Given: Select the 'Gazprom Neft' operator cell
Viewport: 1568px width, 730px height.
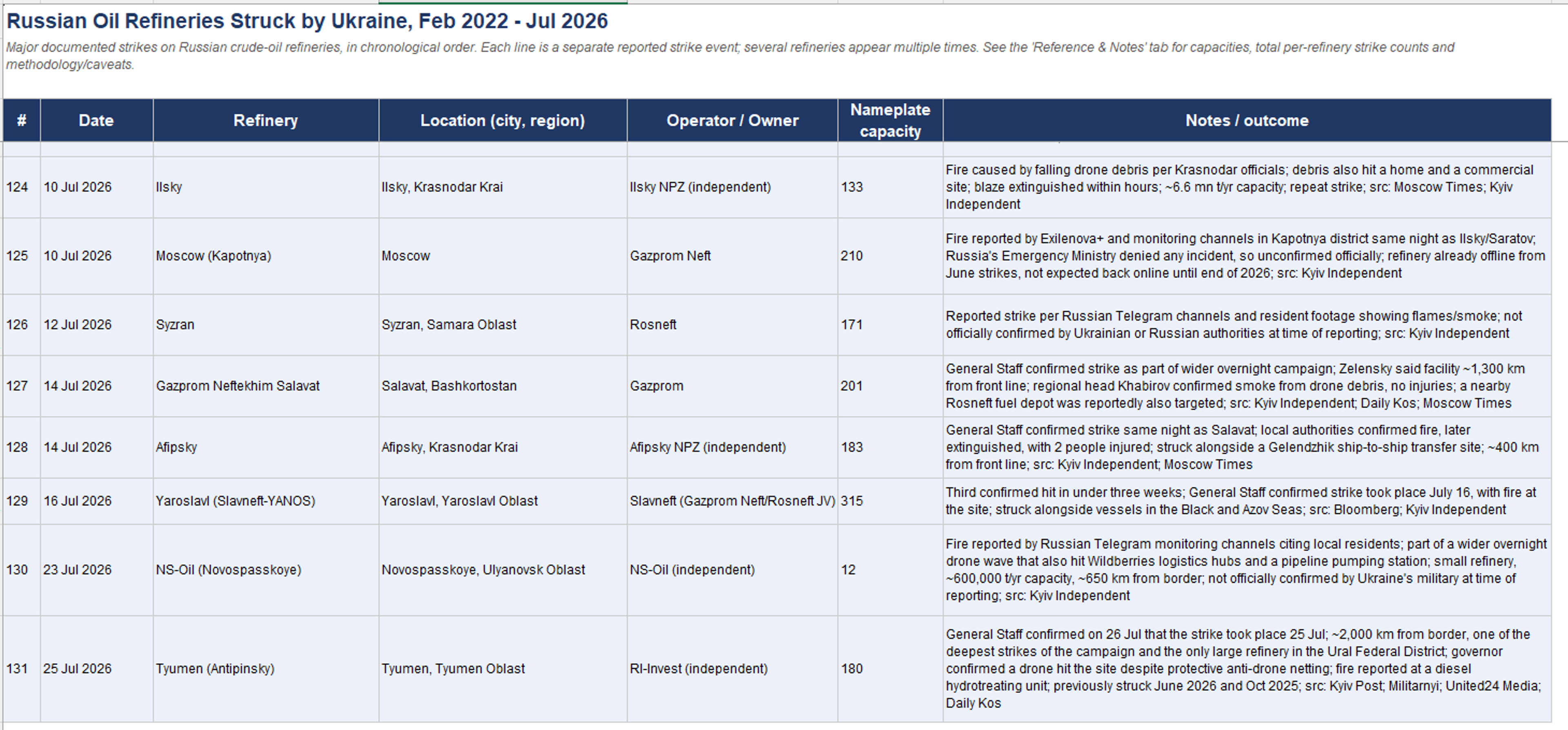Looking at the screenshot, I should (732, 256).
